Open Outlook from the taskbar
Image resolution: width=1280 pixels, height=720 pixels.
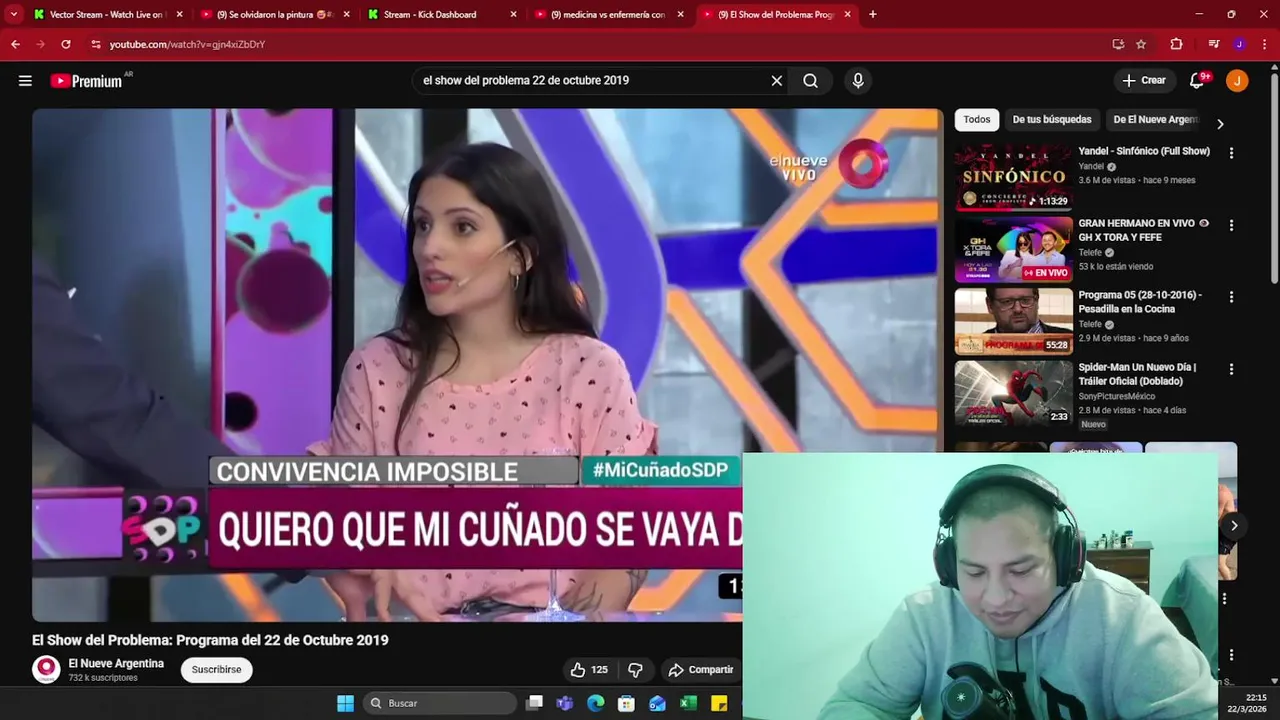point(657,703)
